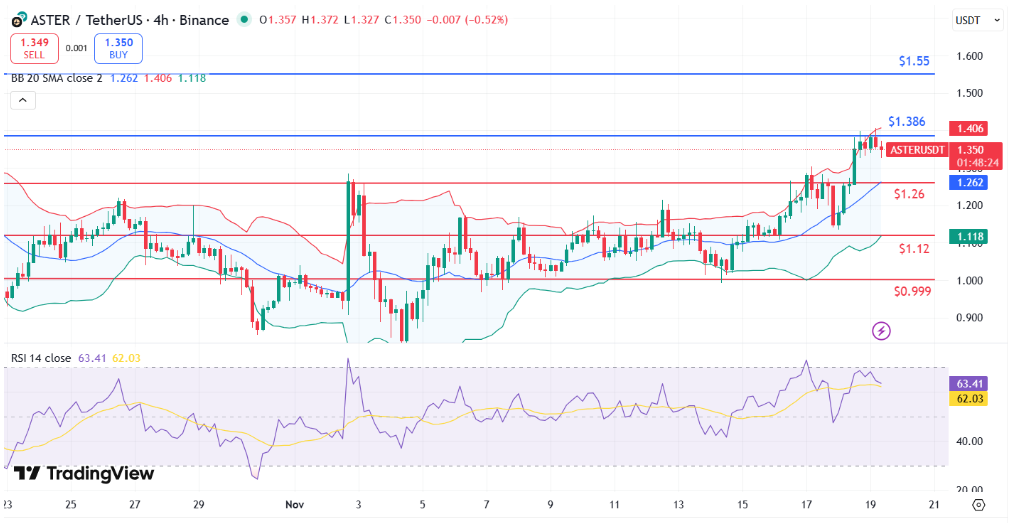Select the BB 20 SMA close indicator legend
This screenshot has width=1012, height=527.
click(58, 78)
